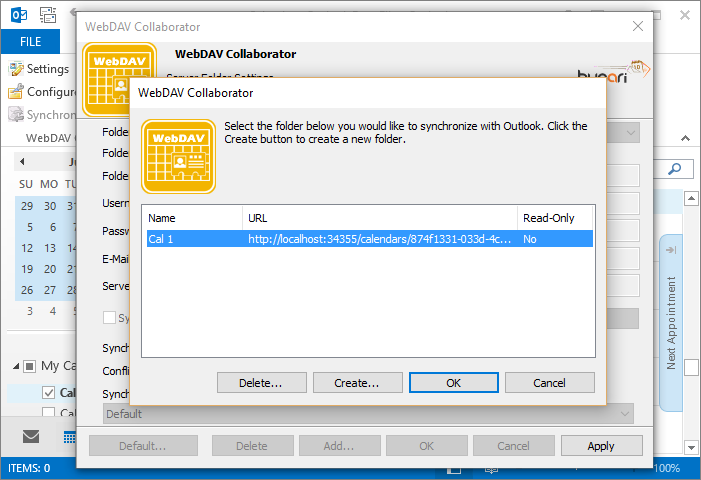Cancel the folder selection dialog
The image size is (701, 480).
coord(549,383)
